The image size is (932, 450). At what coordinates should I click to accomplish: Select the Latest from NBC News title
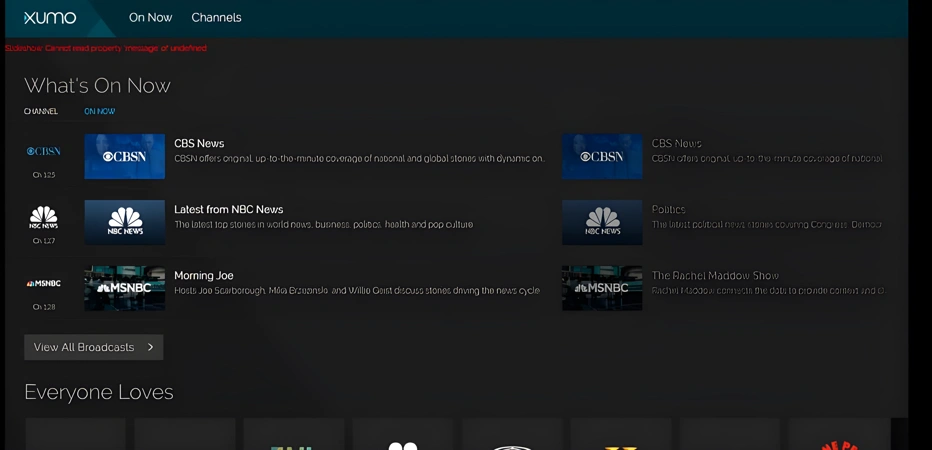coord(229,209)
